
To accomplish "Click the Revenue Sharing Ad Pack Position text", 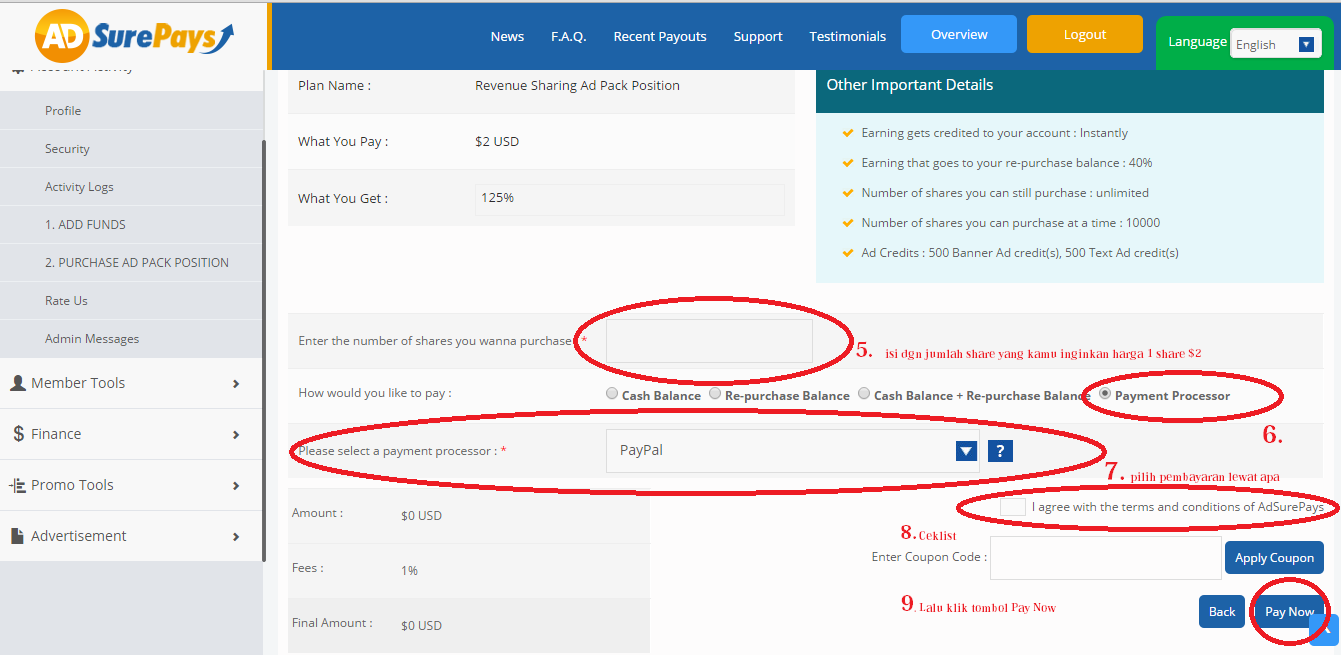I will (x=577, y=86).
